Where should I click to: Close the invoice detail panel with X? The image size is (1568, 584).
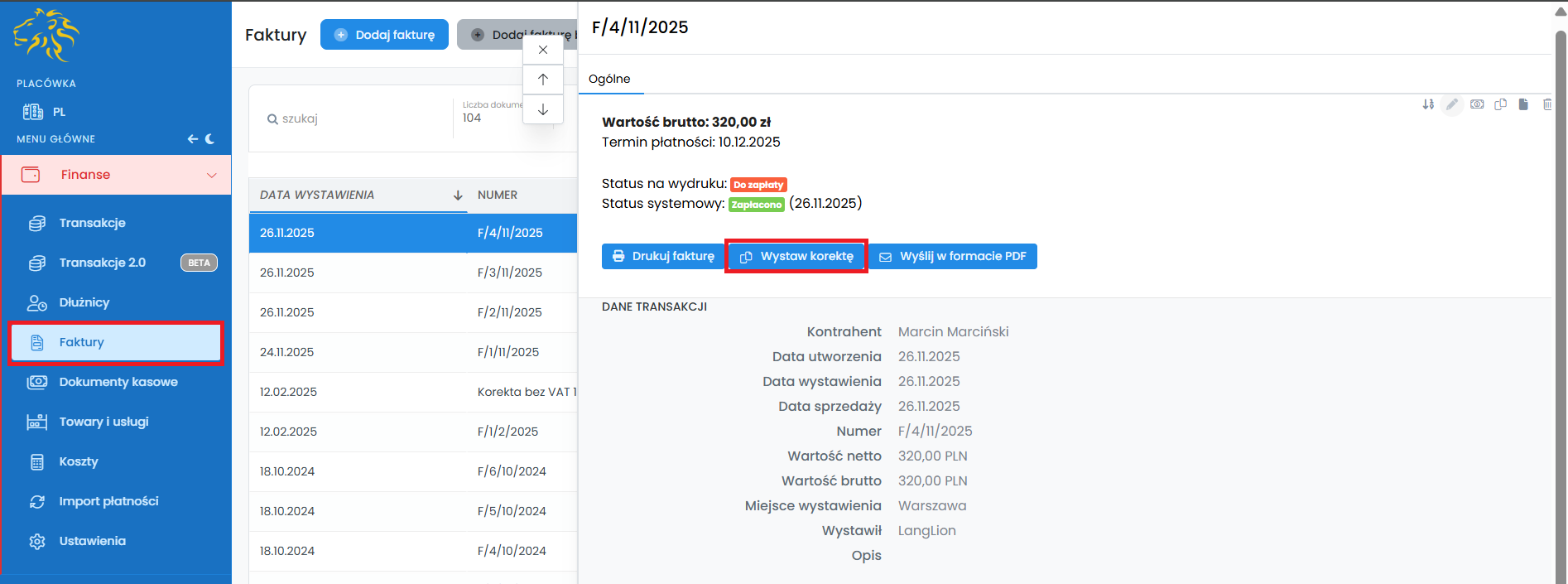point(543,50)
